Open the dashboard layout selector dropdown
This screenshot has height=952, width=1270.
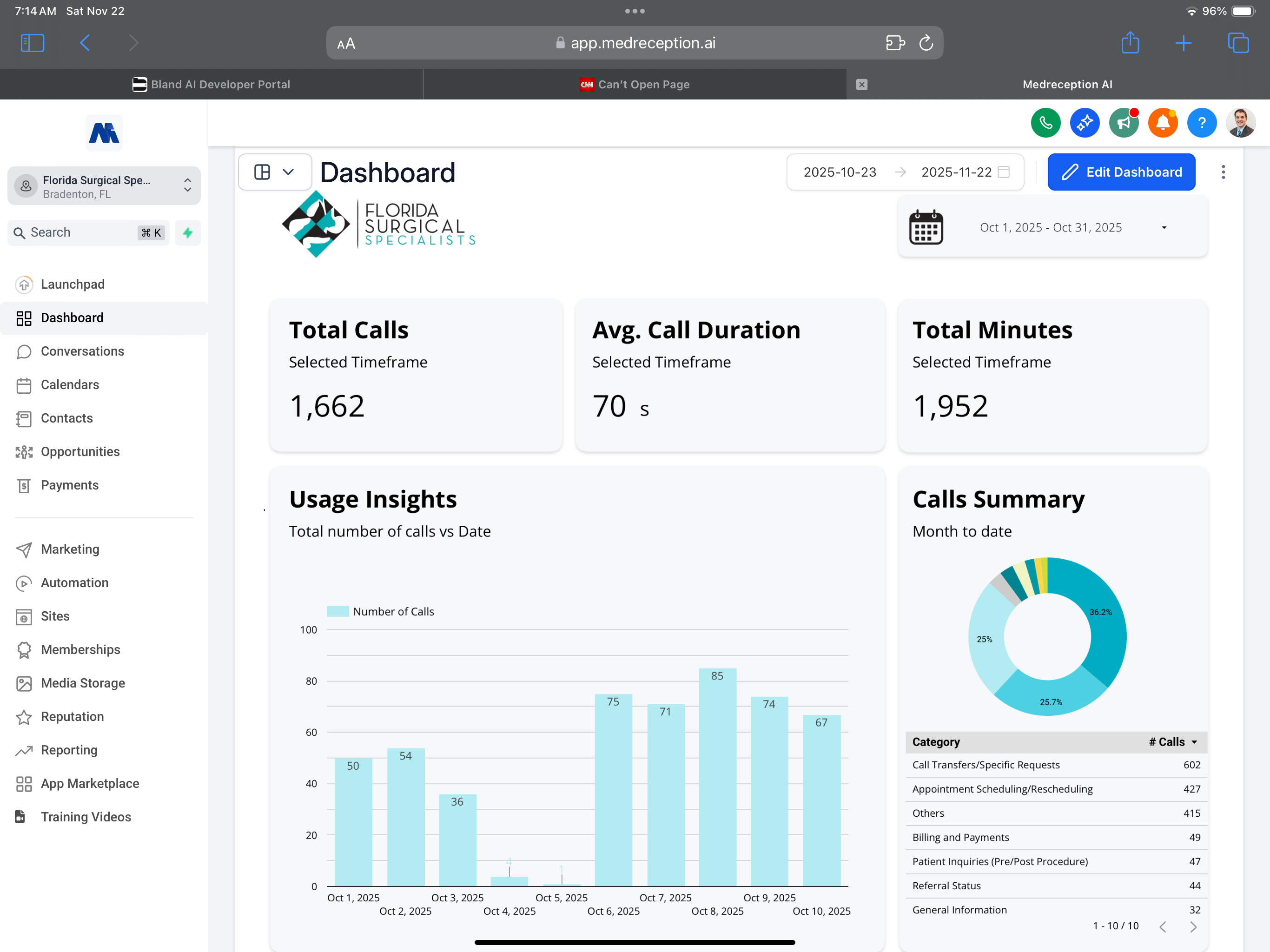275,172
